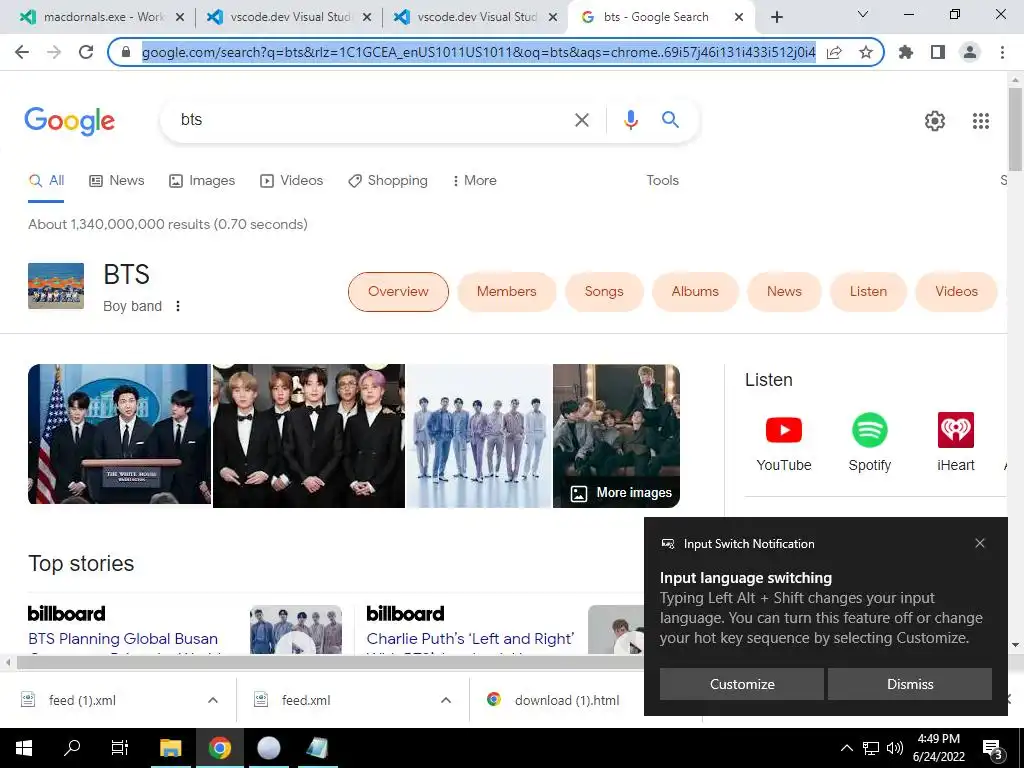Listen on Spotify
Image resolution: width=1024 pixels, height=768 pixels.
869,442
